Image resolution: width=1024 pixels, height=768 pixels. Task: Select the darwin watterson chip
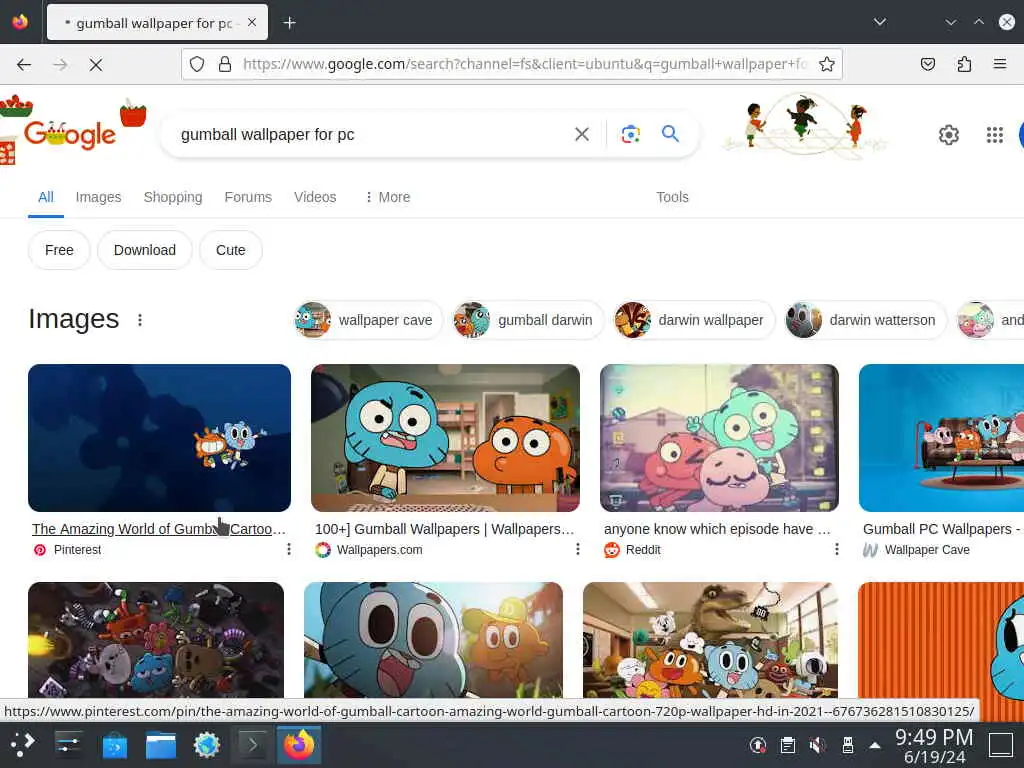pos(865,320)
